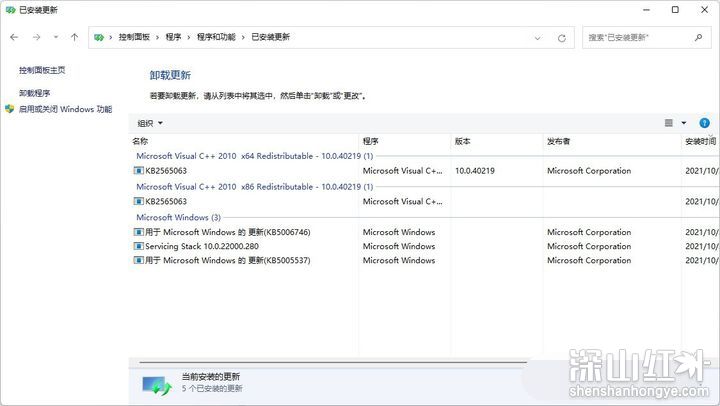This screenshot has height=406, width=720.
Task: Go back with the left arrow
Action: [14, 37]
